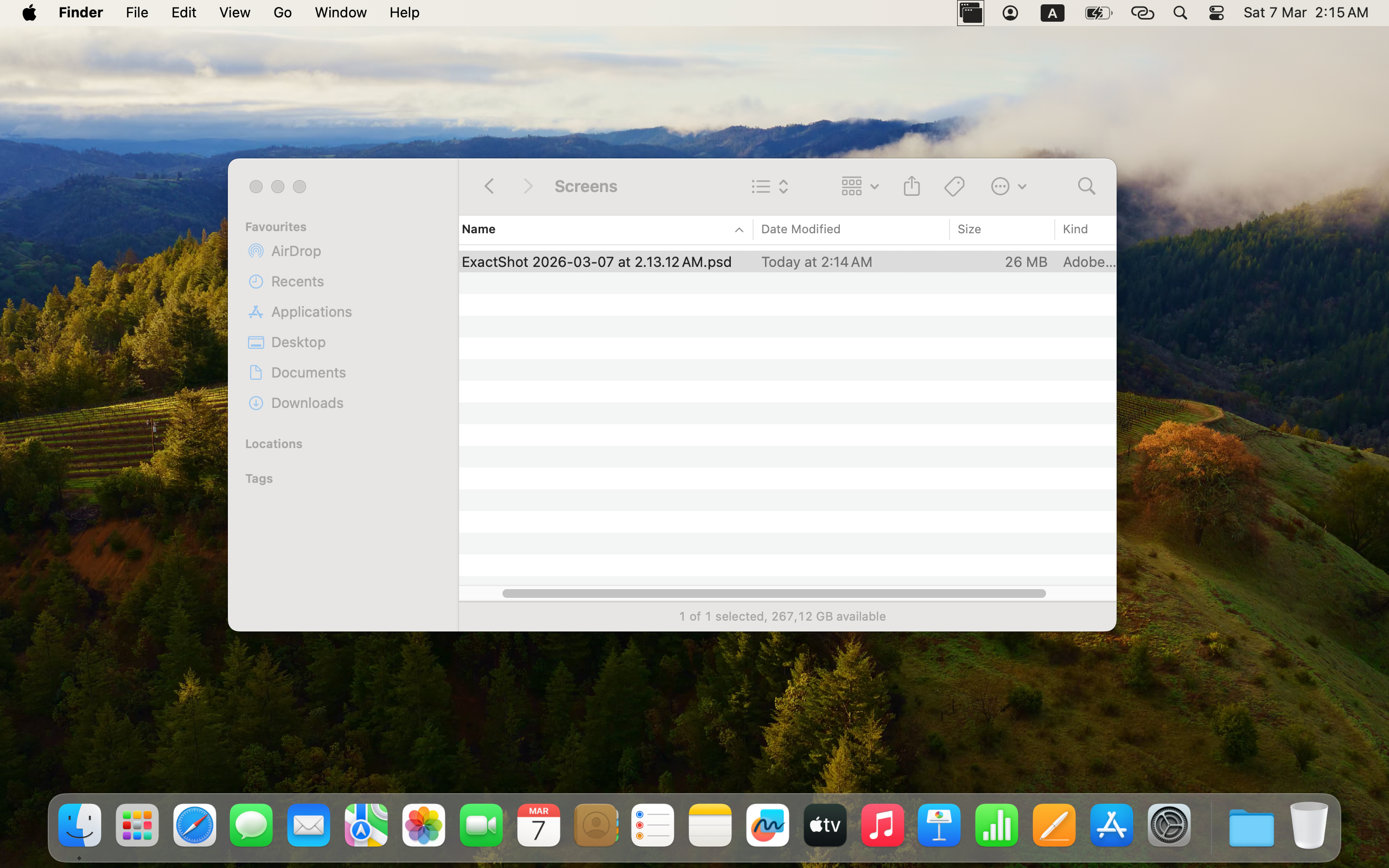Click the horizontal scrollbar in file list
This screenshot has width=1389, height=868.
coord(773,593)
